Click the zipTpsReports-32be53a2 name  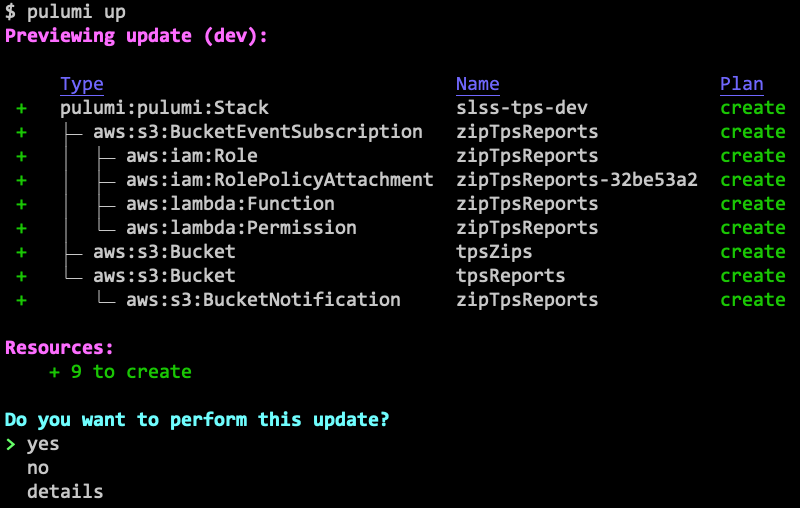point(576,180)
